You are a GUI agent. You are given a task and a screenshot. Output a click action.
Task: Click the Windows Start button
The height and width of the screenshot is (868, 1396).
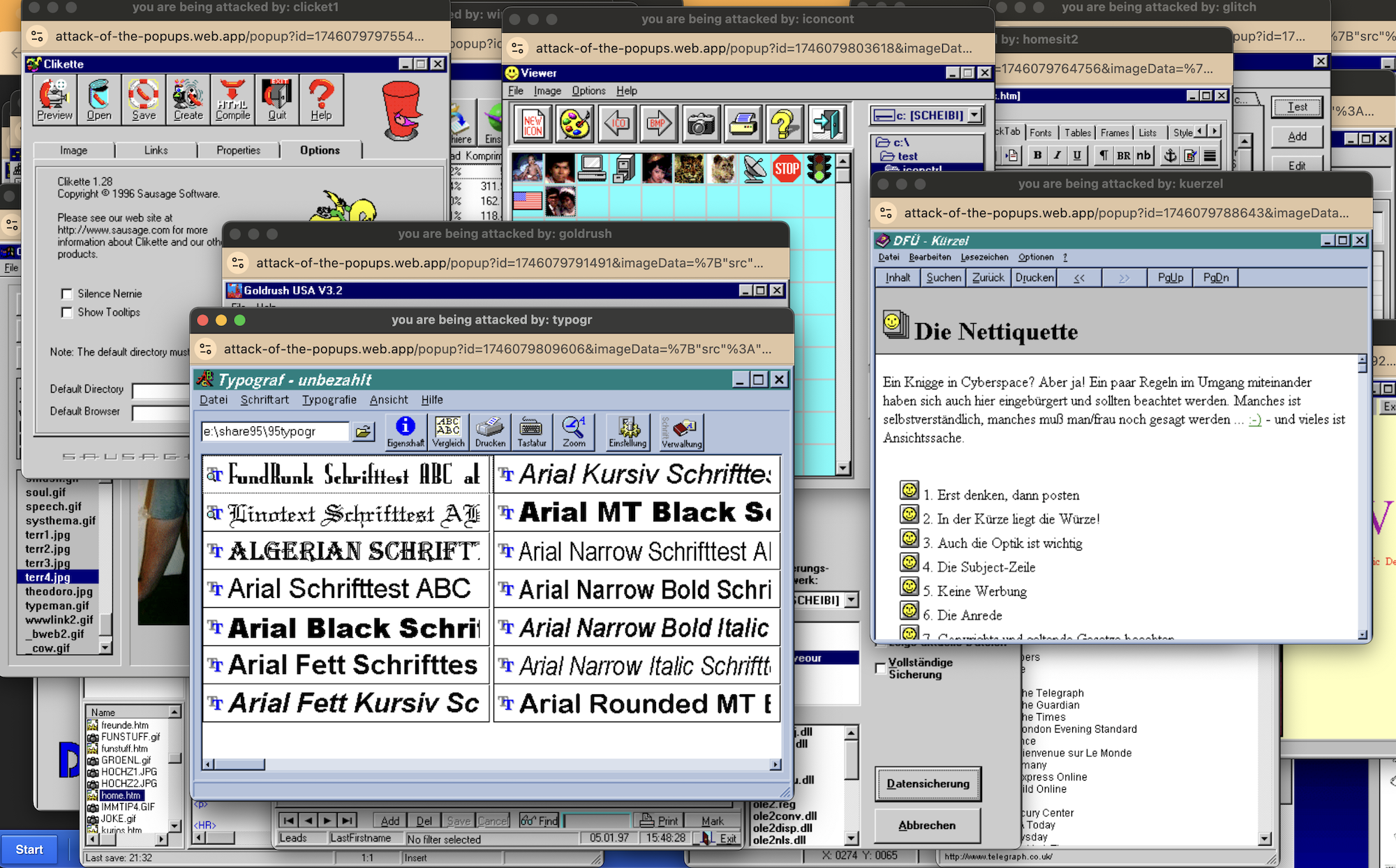(29, 849)
